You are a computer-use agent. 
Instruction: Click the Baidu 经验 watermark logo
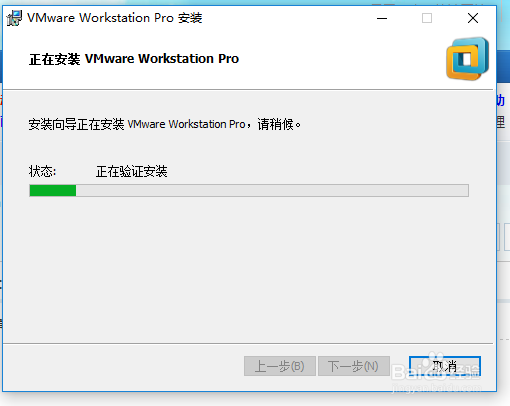(x=436, y=368)
